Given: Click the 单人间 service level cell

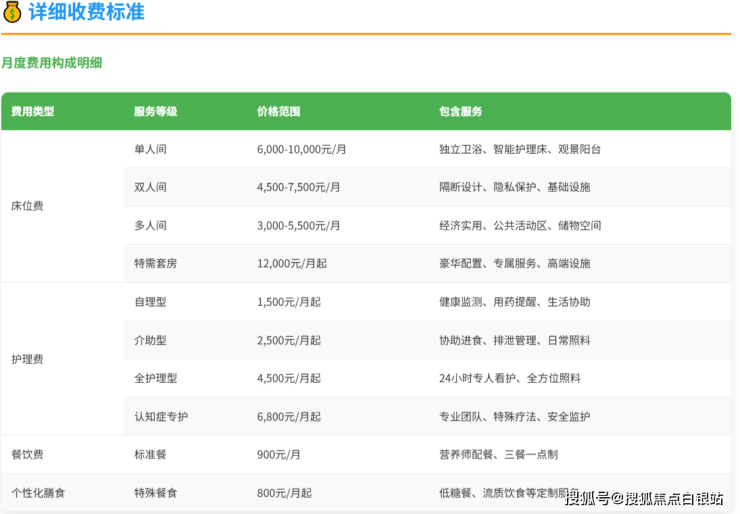Looking at the screenshot, I should [x=150, y=149].
